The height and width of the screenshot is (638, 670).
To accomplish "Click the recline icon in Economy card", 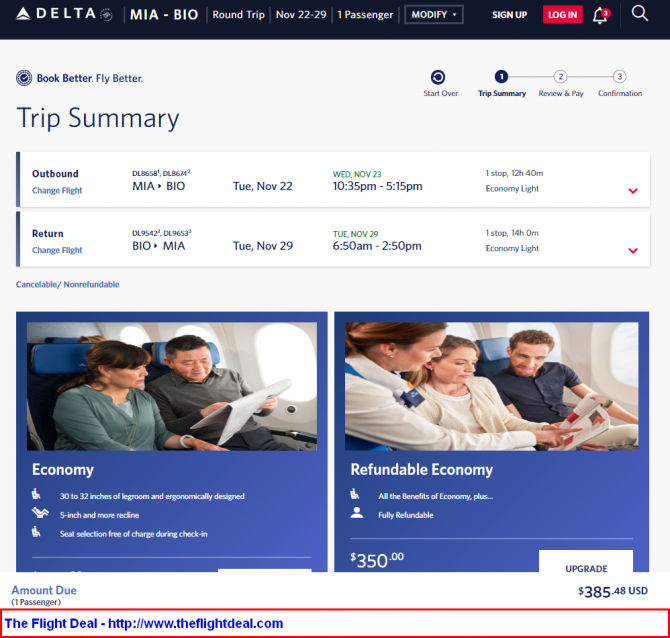I will pos(40,512).
